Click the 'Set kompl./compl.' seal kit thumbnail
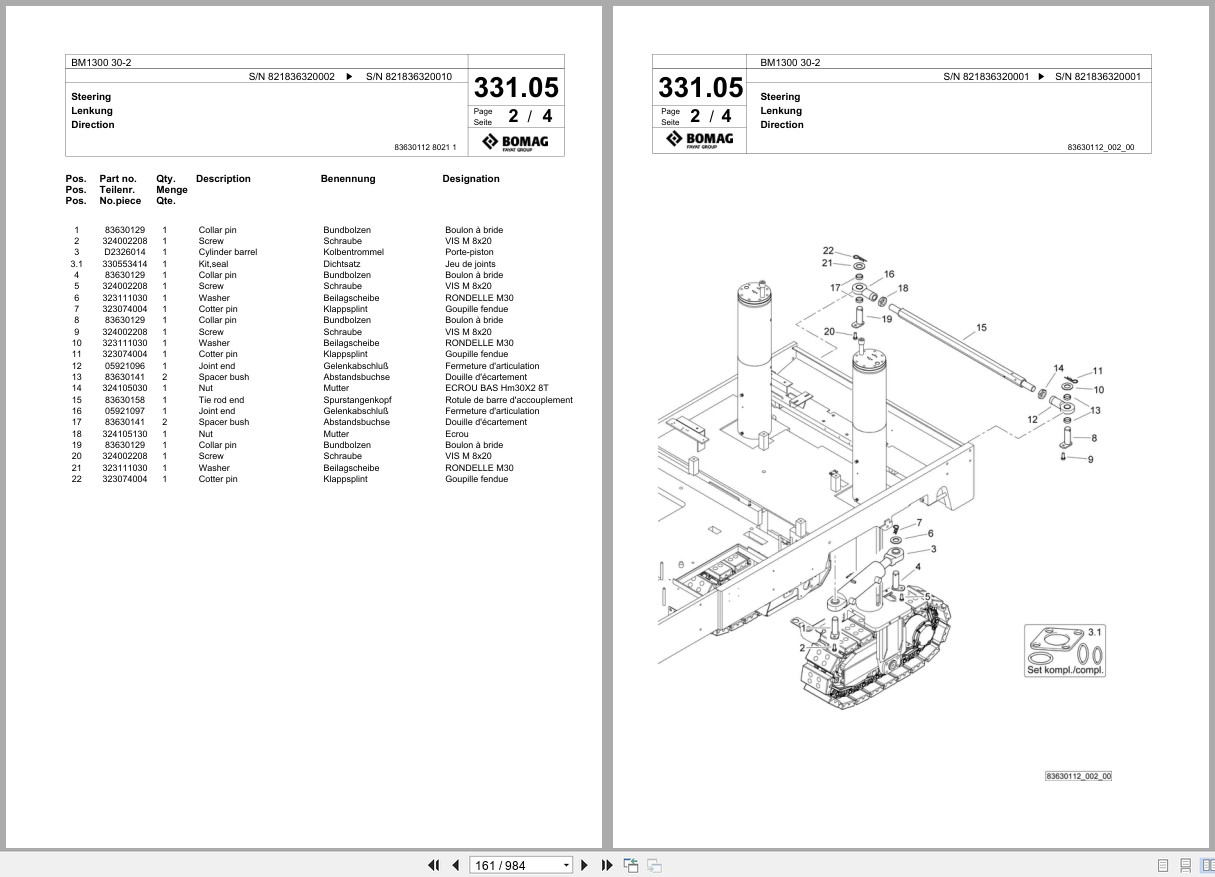The width and height of the screenshot is (1215, 877). pyautogui.click(x=1066, y=651)
